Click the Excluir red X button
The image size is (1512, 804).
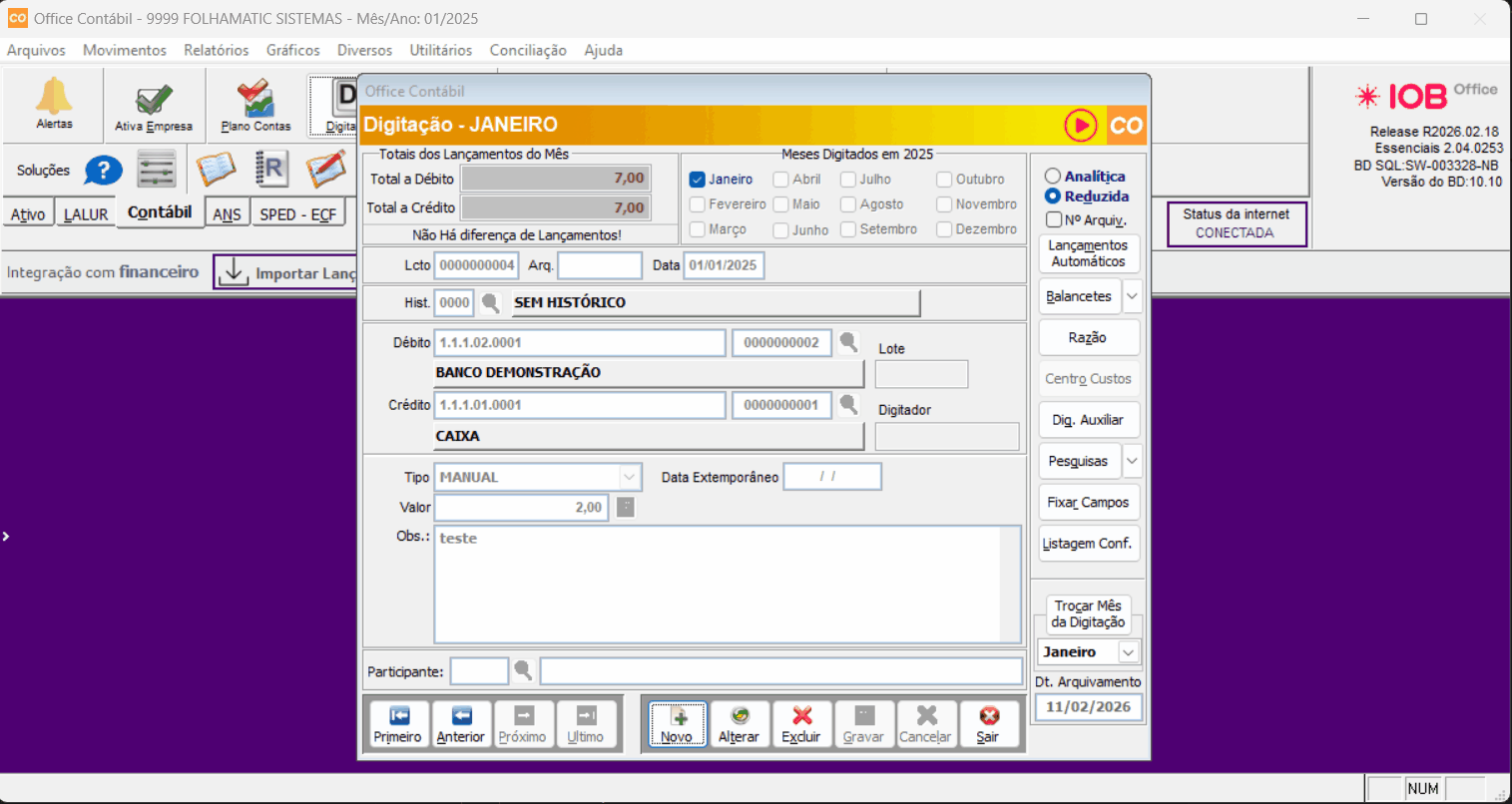point(800,724)
